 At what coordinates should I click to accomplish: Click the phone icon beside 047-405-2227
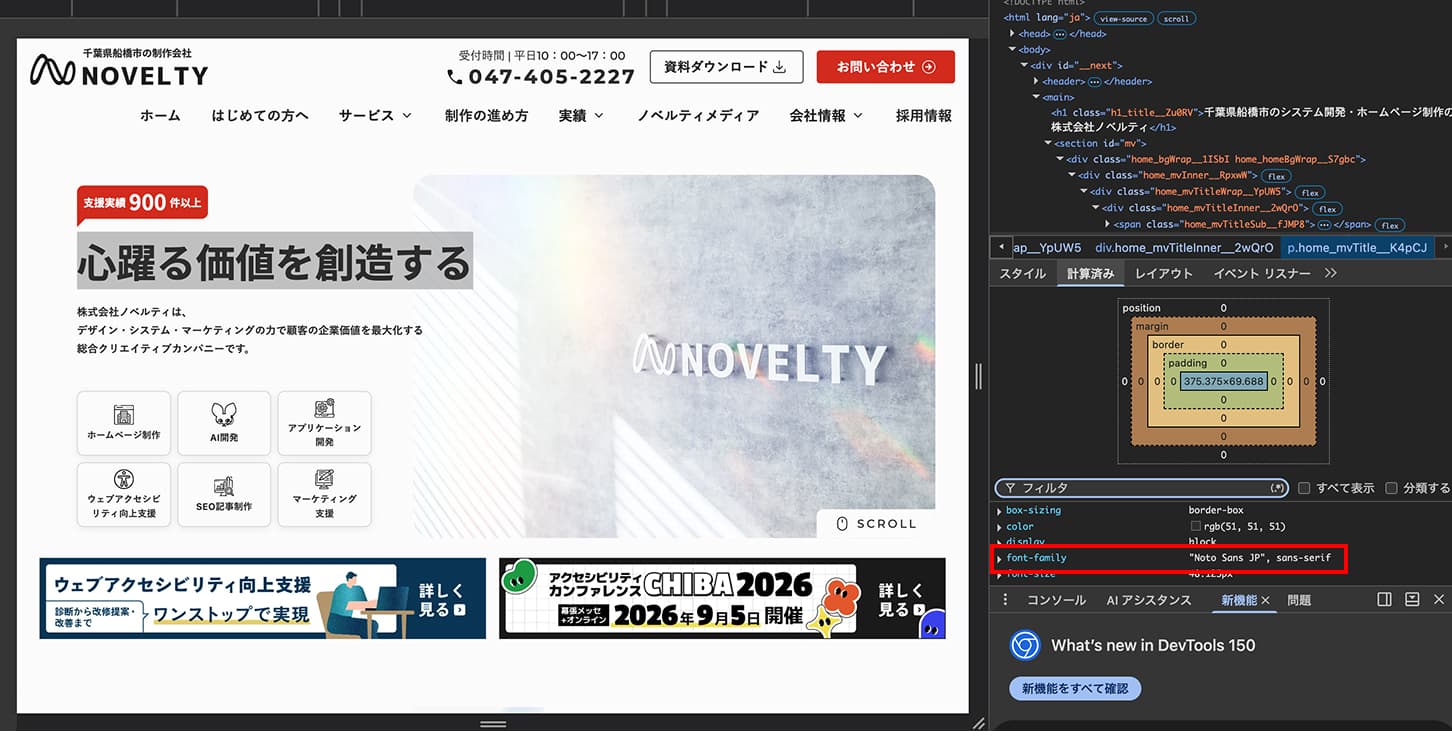[455, 77]
